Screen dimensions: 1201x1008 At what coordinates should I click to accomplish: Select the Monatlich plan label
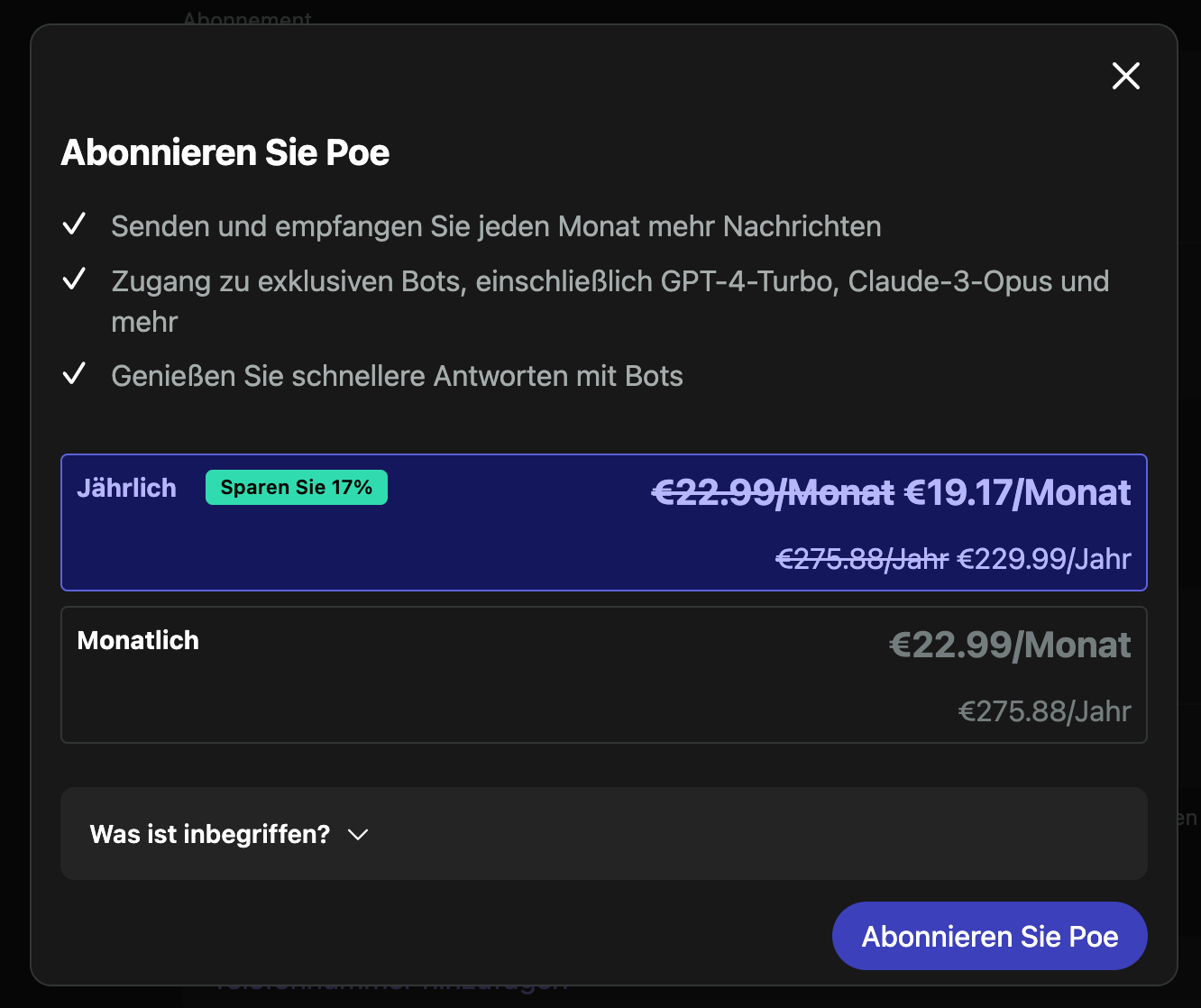138,640
